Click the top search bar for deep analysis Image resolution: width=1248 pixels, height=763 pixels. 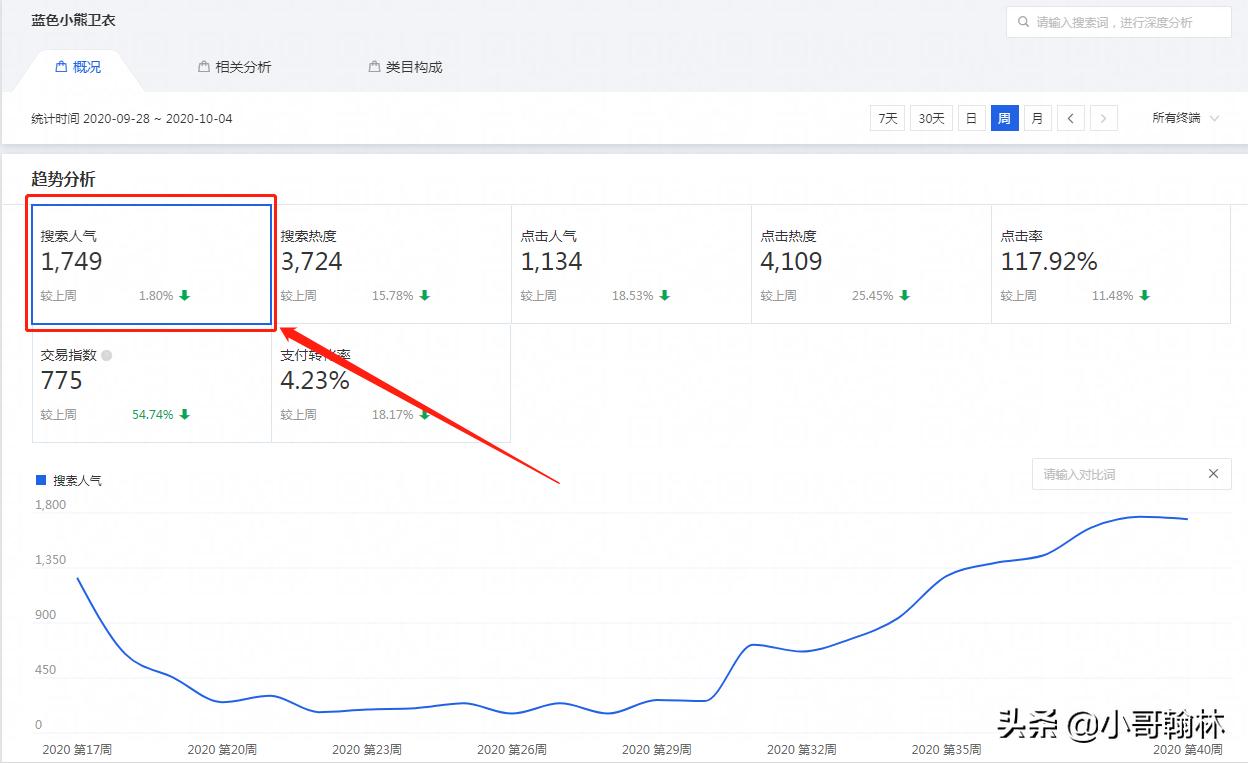[x=1117, y=21]
